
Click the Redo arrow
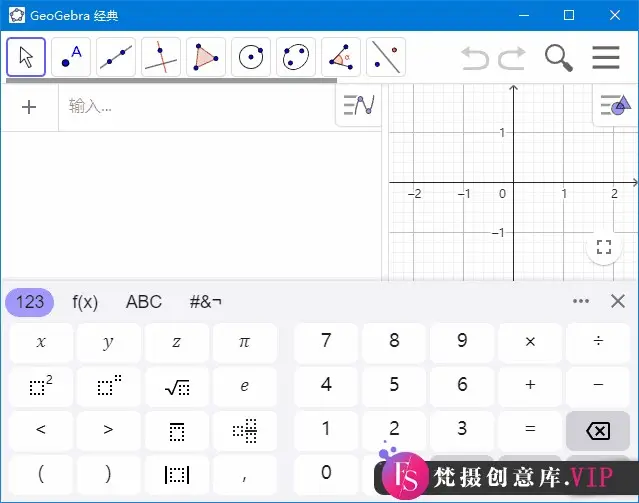pyautogui.click(x=512, y=57)
